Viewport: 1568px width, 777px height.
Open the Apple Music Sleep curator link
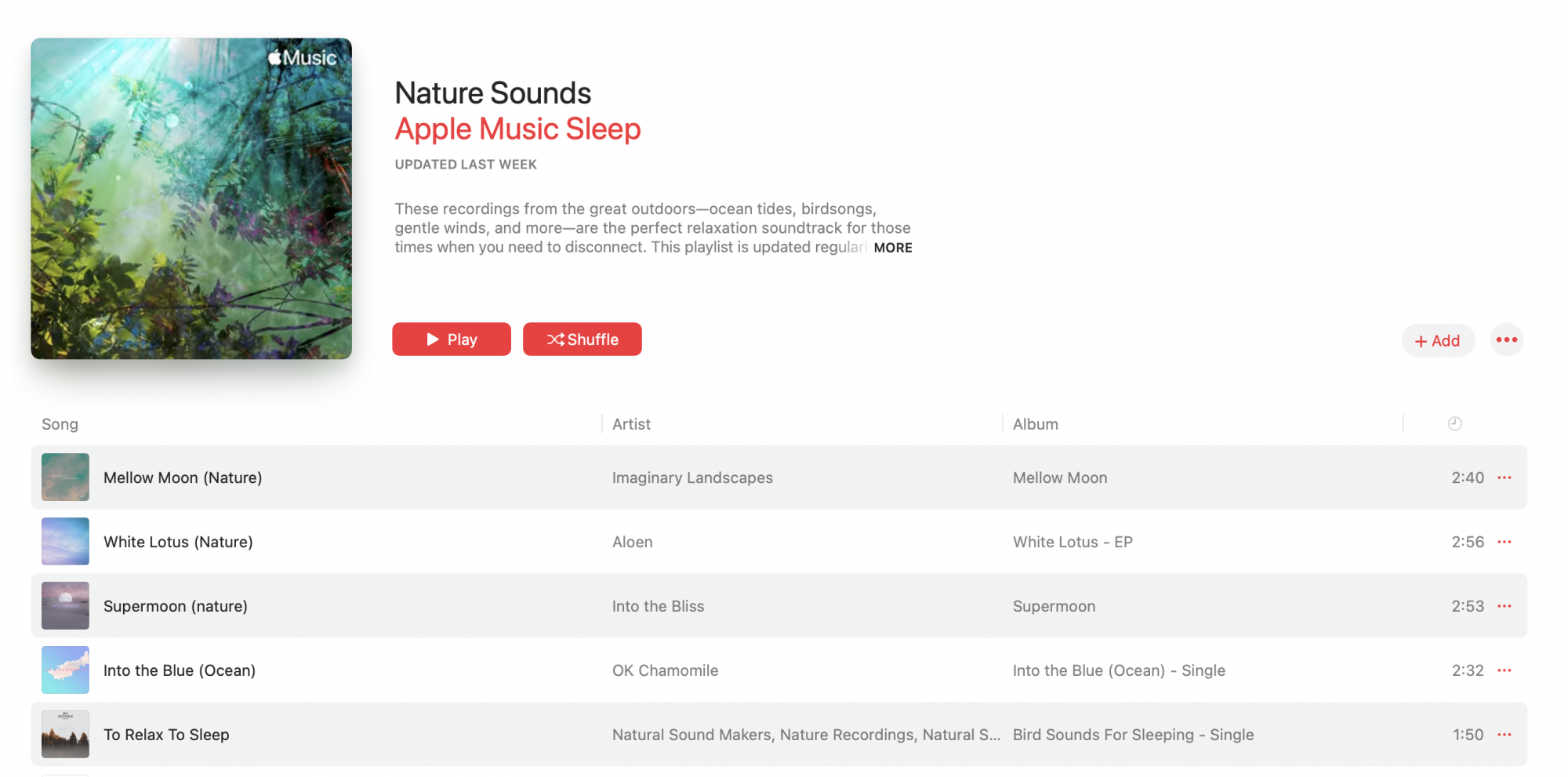point(517,129)
